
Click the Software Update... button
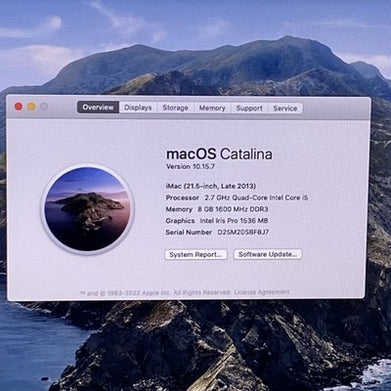(268, 254)
